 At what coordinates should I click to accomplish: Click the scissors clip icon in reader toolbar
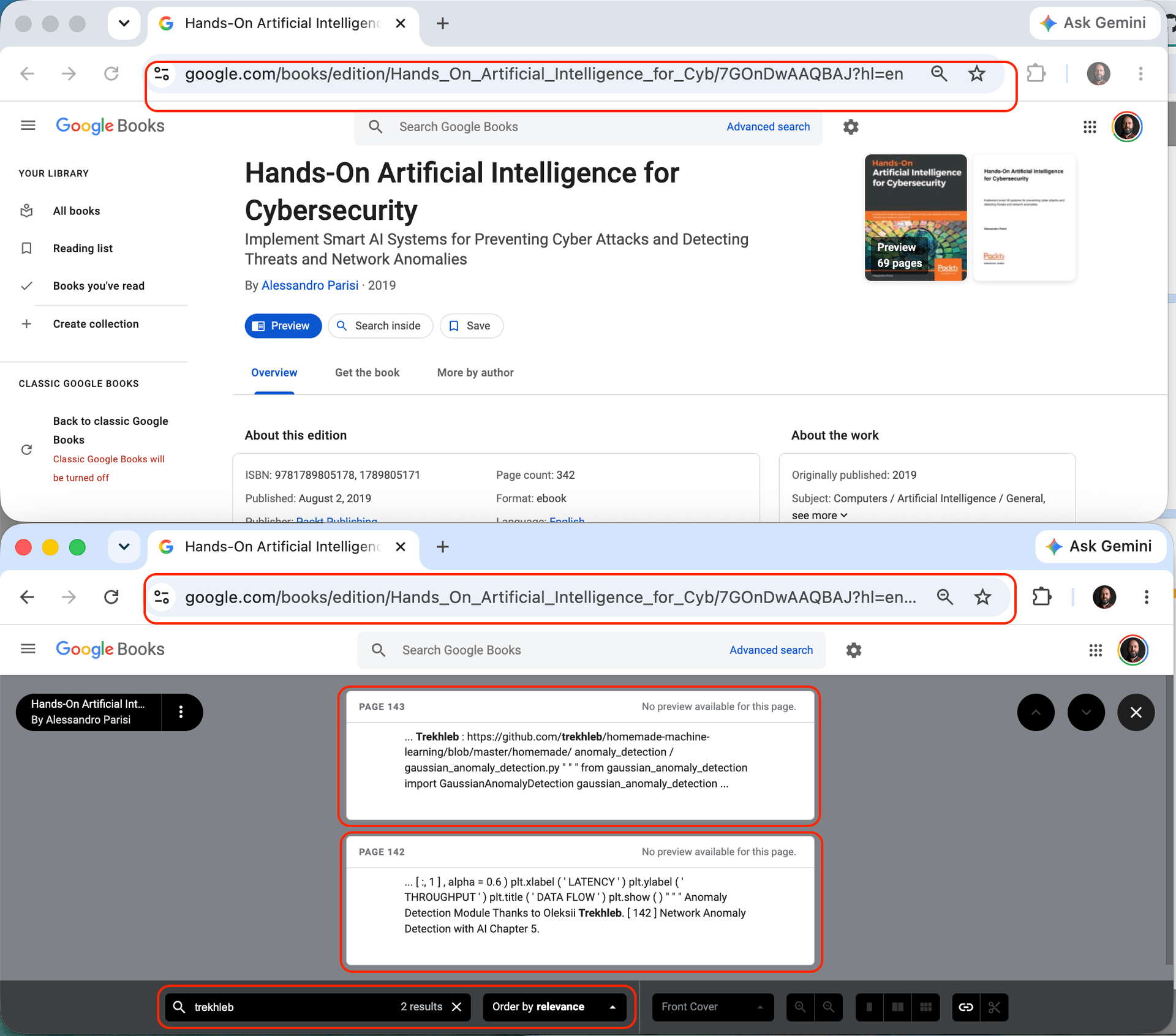(x=994, y=1007)
